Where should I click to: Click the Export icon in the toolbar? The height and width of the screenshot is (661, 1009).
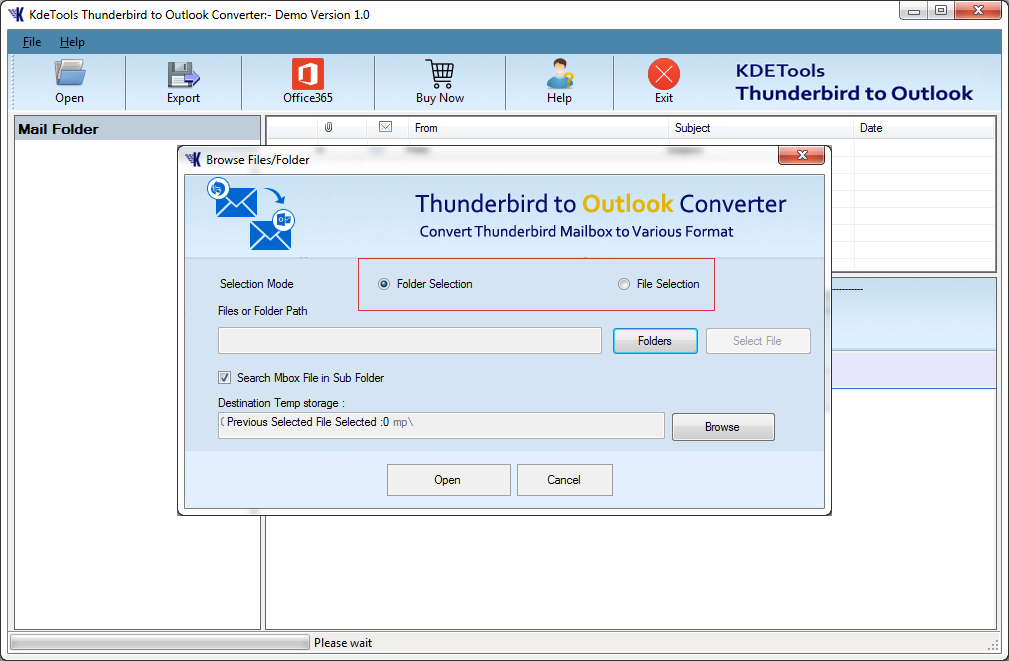[x=182, y=80]
